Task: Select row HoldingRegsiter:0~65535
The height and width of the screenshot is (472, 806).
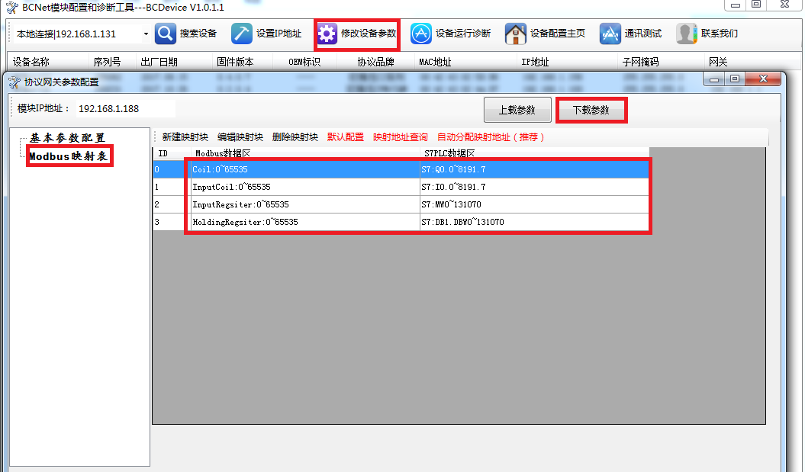Action: pos(401,222)
